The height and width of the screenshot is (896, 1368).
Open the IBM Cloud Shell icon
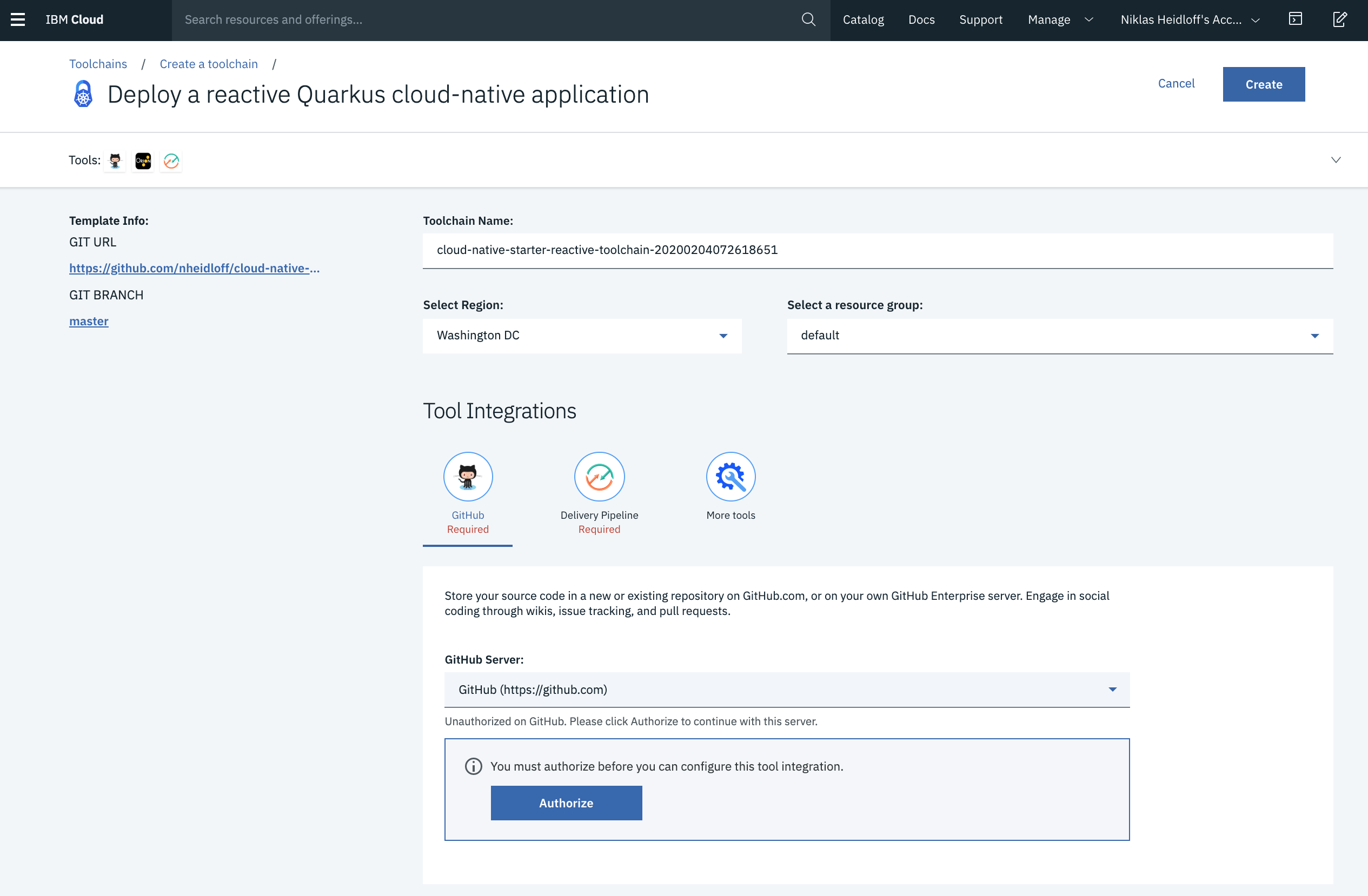pos(1295,19)
